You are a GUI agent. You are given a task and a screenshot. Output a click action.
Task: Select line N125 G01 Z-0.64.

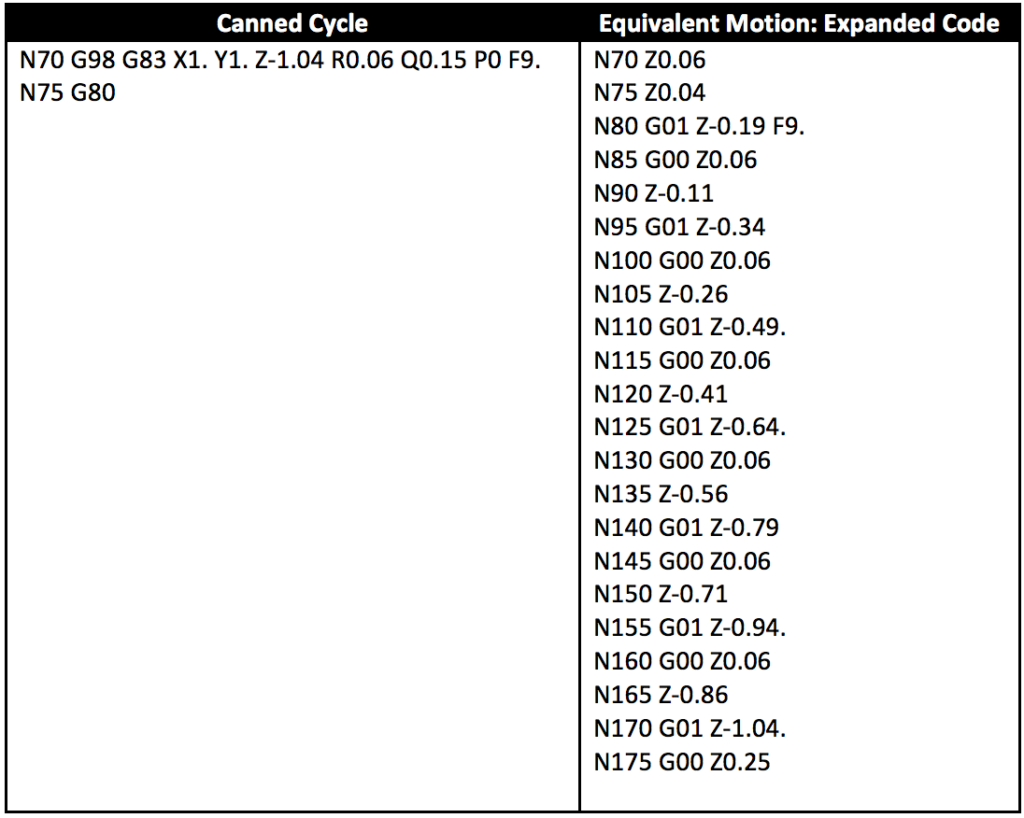689,428
